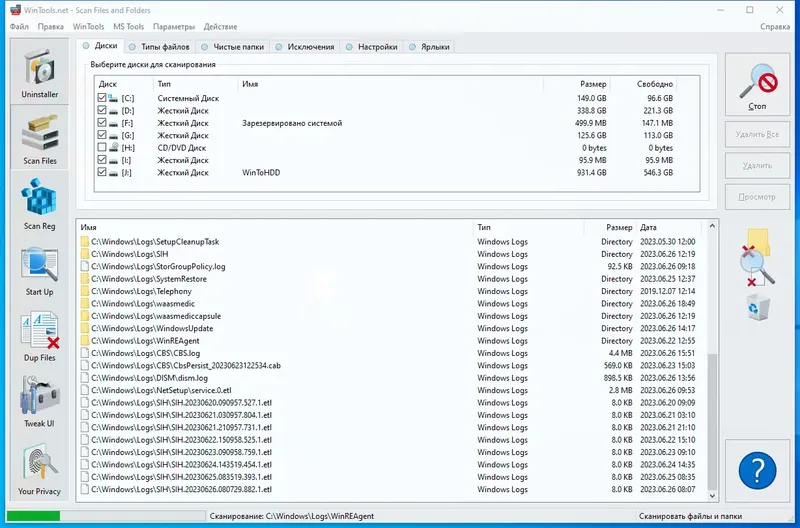The image size is (800, 528).
Task: Click the results list scrollbar thumb
Action: [712, 422]
